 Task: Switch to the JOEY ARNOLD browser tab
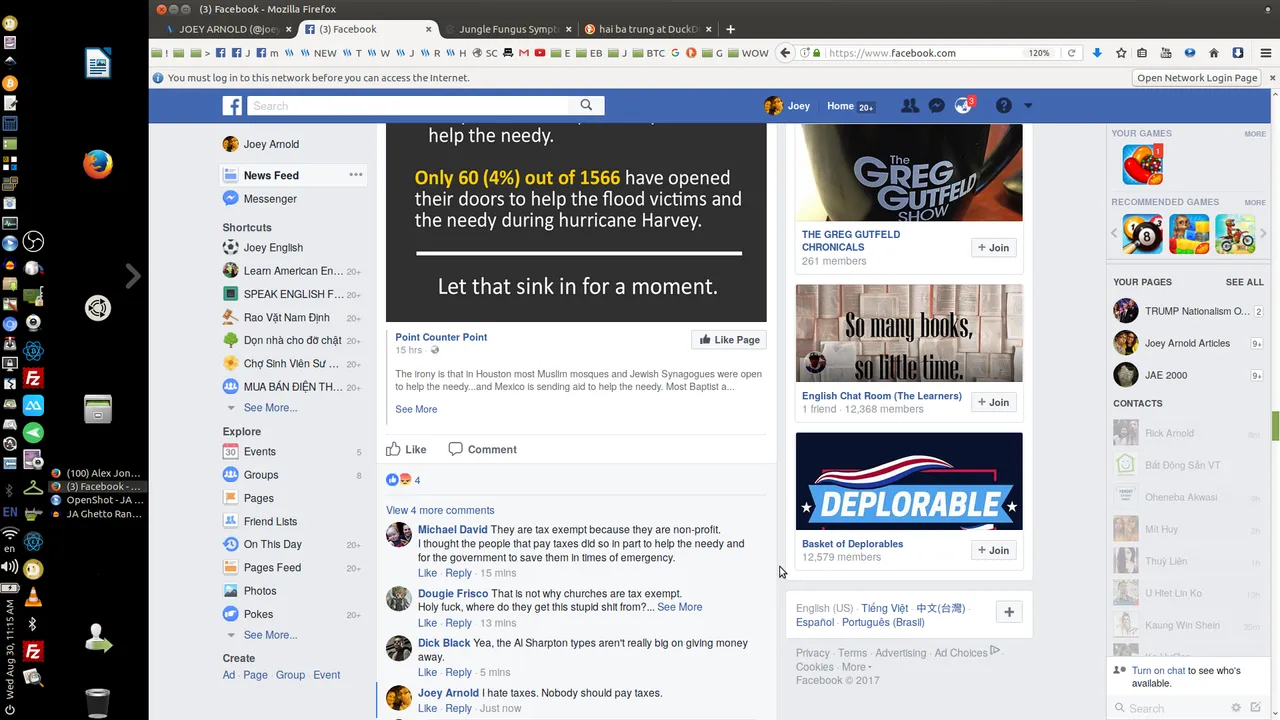click(228, 29)
